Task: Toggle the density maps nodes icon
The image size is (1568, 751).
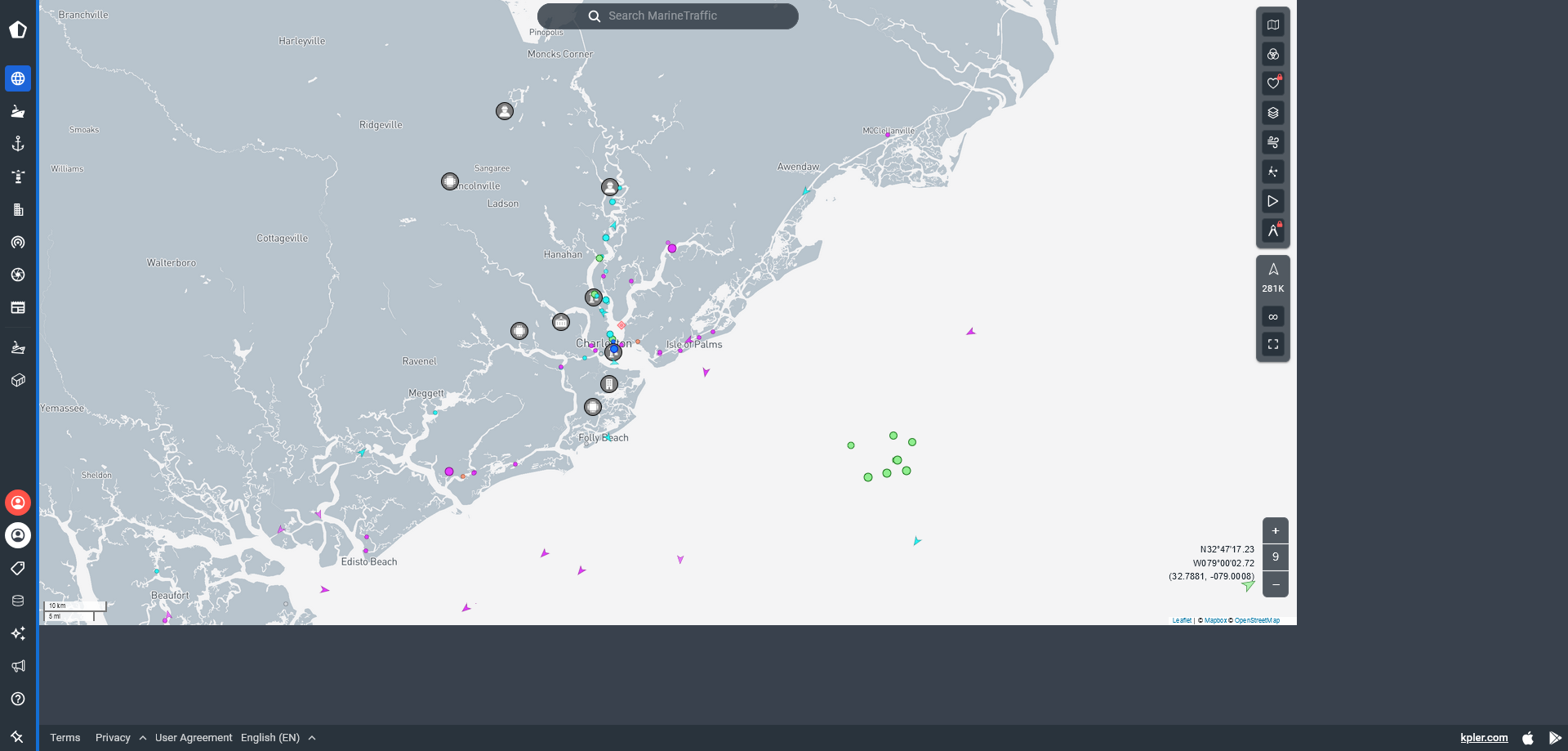Action: tap(1273, 172)
